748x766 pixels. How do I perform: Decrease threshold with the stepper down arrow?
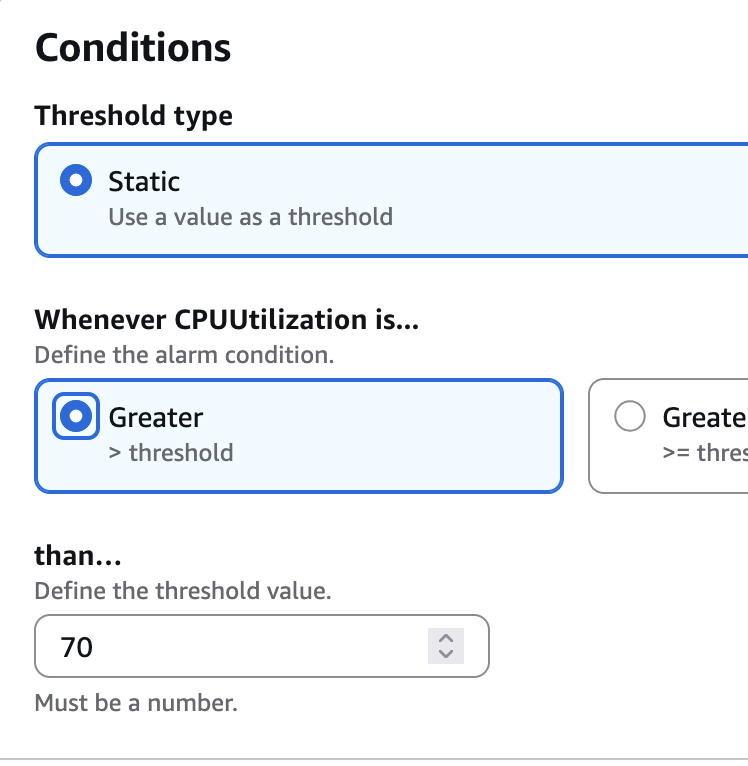446,654
